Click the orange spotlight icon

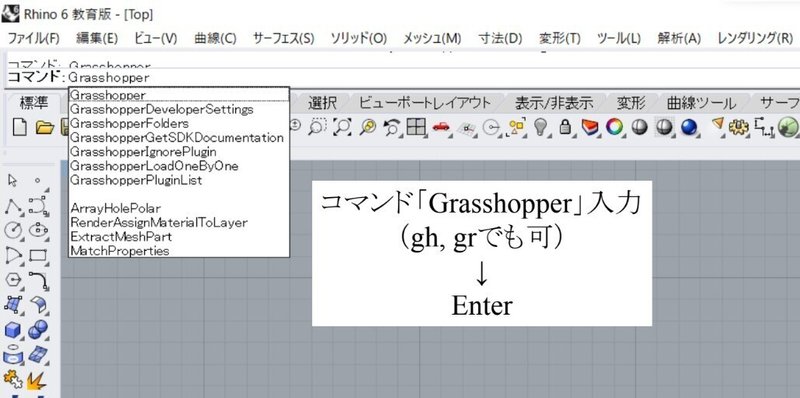tap(718, 124)
